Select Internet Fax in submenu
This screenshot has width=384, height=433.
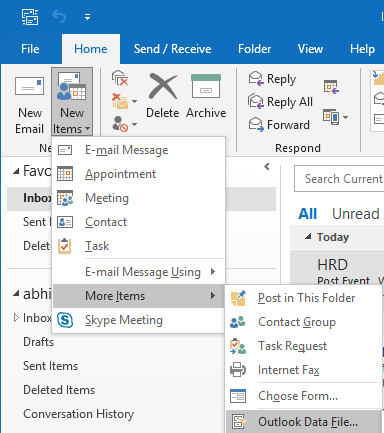tap(304, 370)
